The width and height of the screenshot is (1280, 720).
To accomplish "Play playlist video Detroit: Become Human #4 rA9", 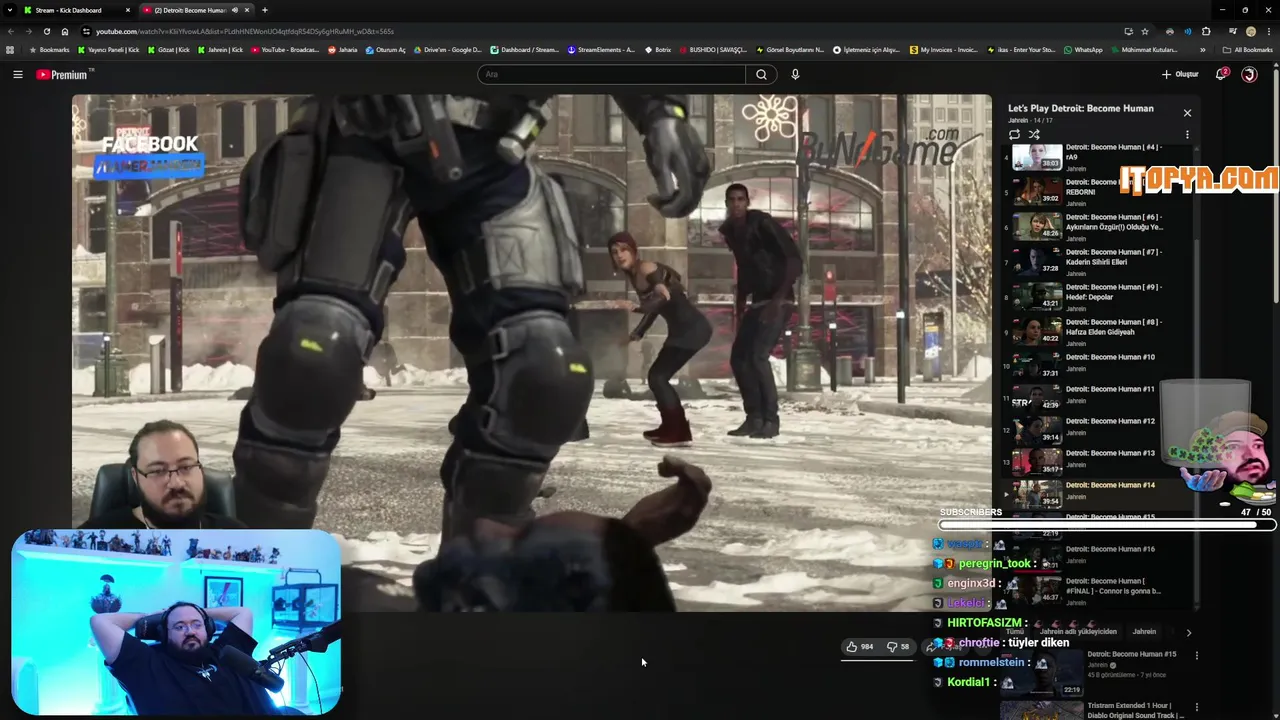I will pos(1100,157).
